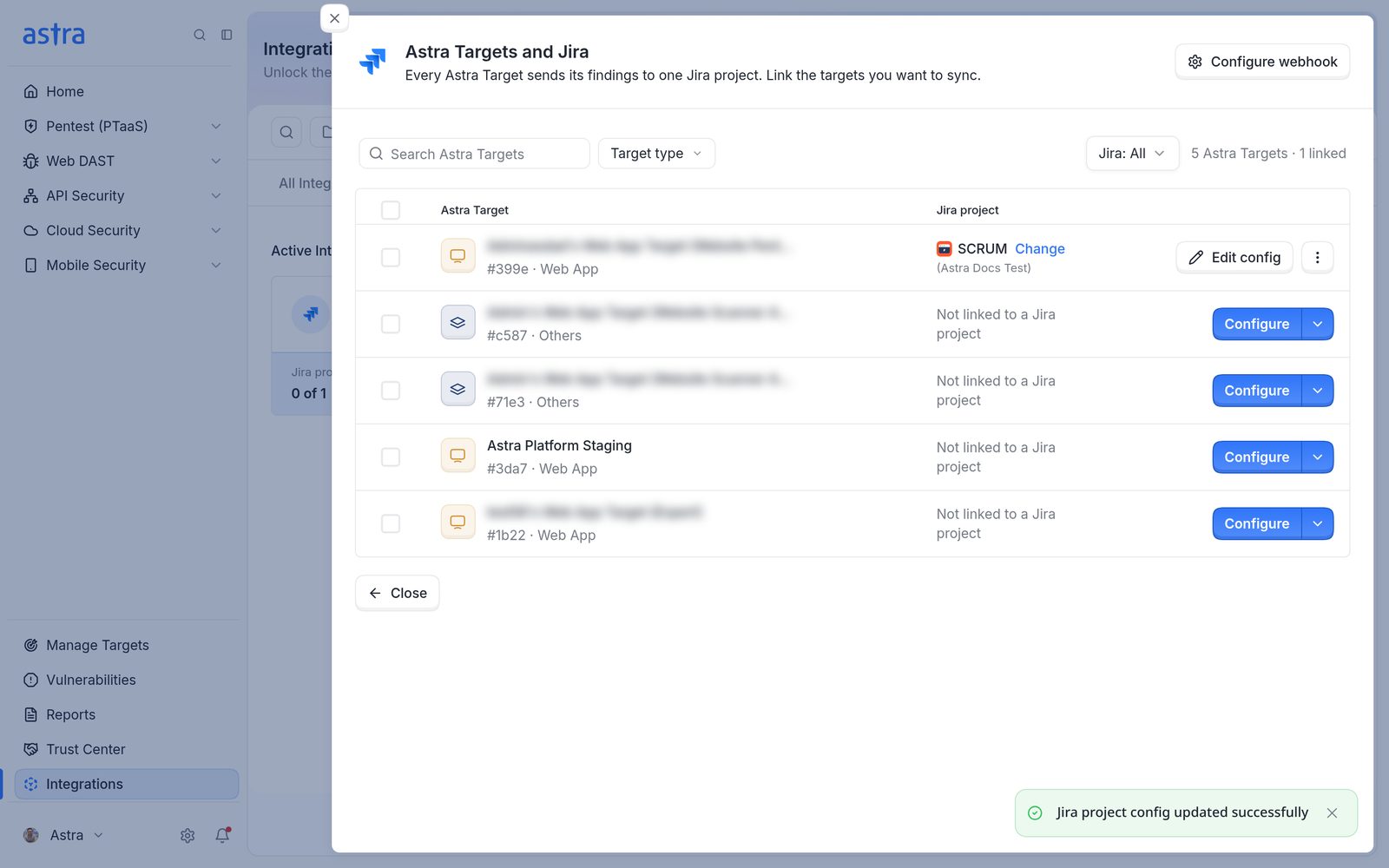Check the box for target #399e
This screenshot has width=1389, height=868.
point(391,257)
